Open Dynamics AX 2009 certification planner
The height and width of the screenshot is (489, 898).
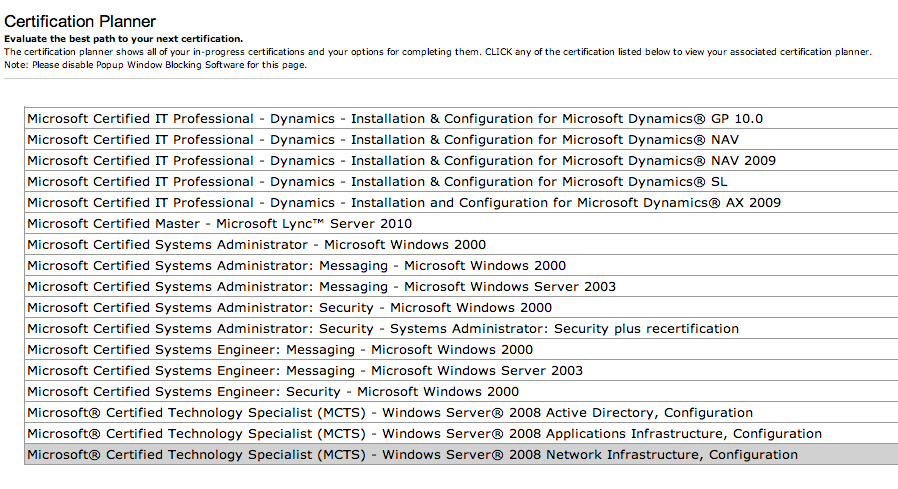coord(404,203)
